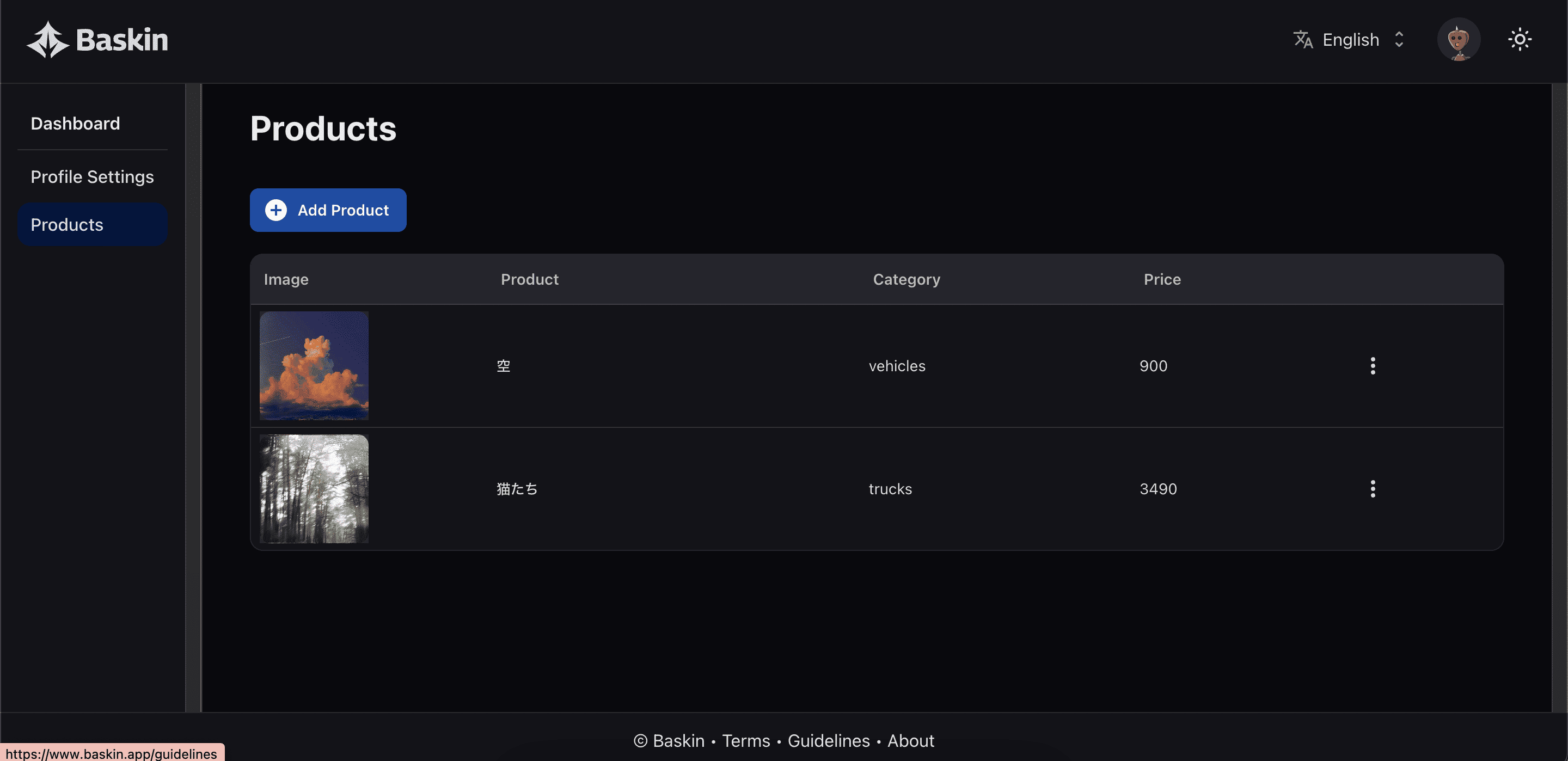Screen dimensions: 1568x761
Task: Open options menu for 猫たち product
Action: pos(1373,489)
